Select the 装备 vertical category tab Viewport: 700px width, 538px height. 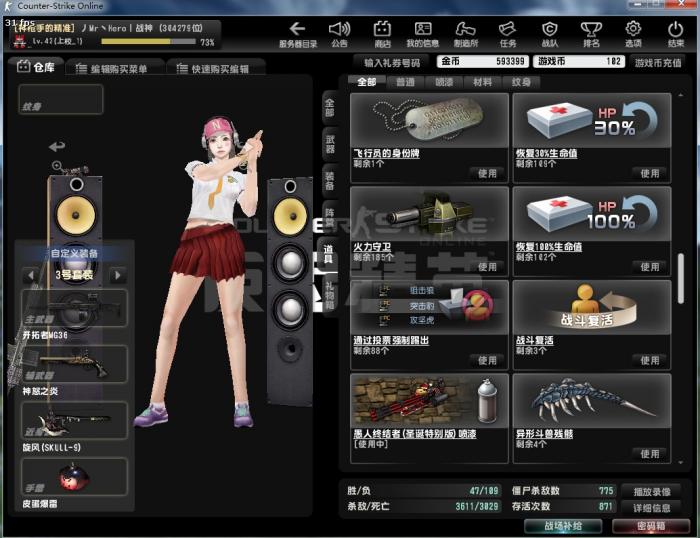[x=329, y=181]
